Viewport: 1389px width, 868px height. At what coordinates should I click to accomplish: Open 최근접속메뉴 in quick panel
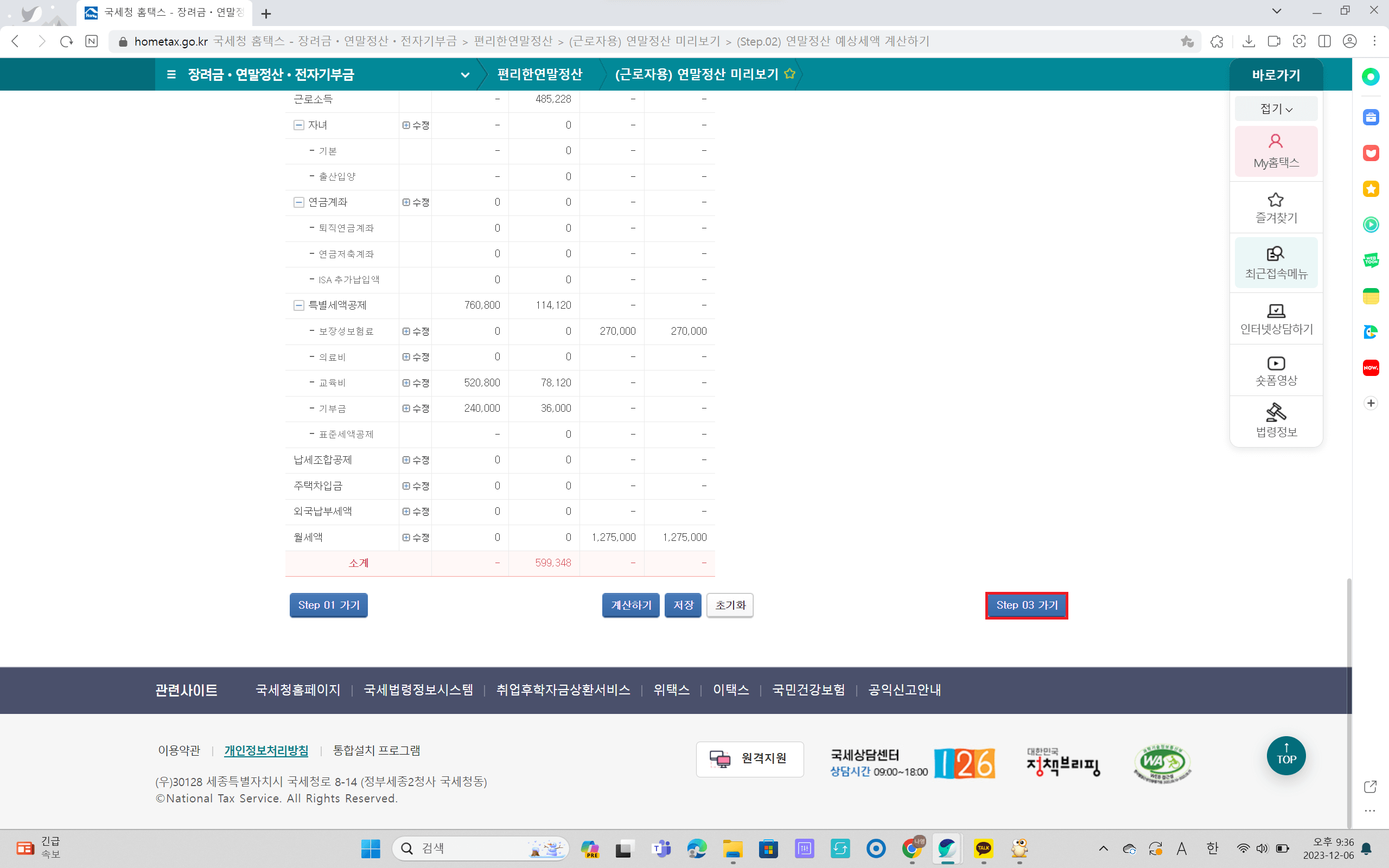pos(1276,263)
